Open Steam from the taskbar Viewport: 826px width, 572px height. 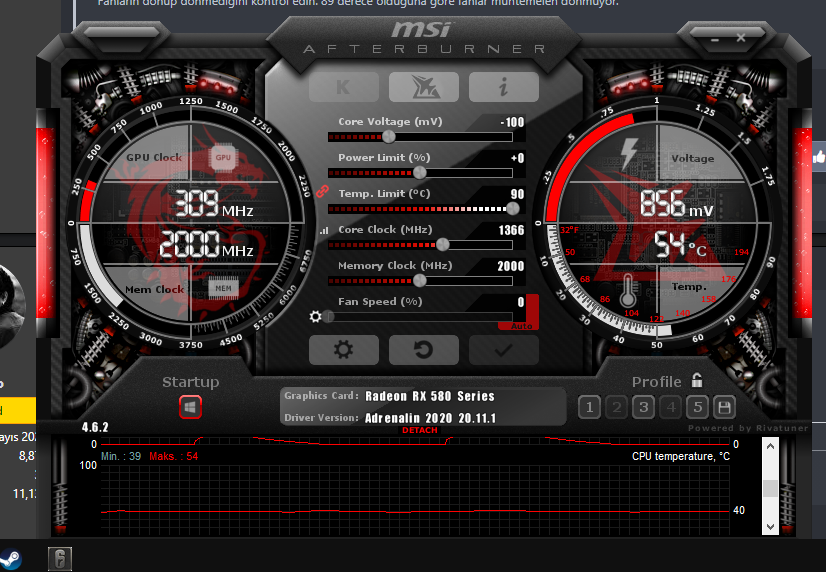pos(10,558)
